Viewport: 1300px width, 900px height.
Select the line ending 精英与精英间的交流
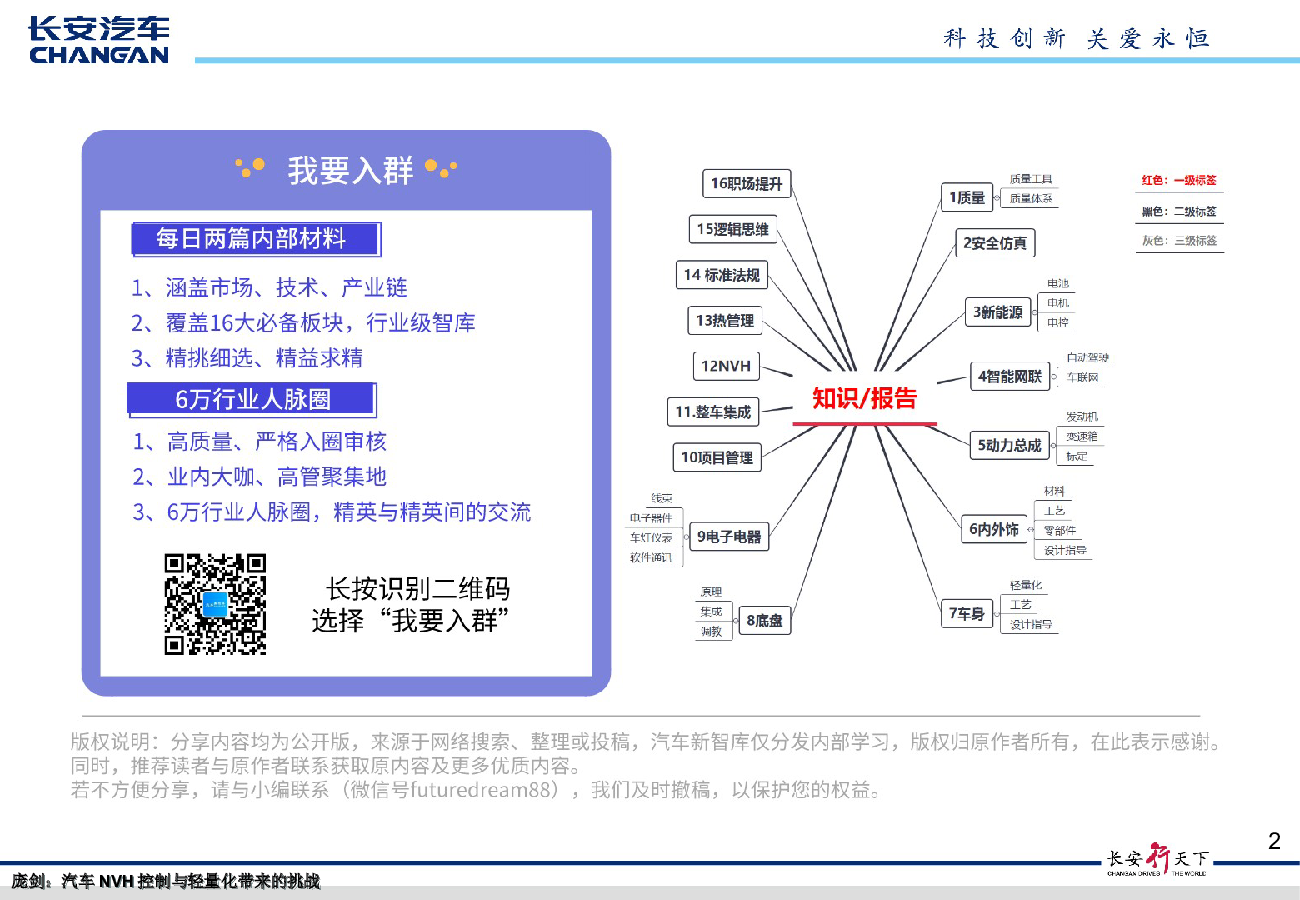coord(332,513)
